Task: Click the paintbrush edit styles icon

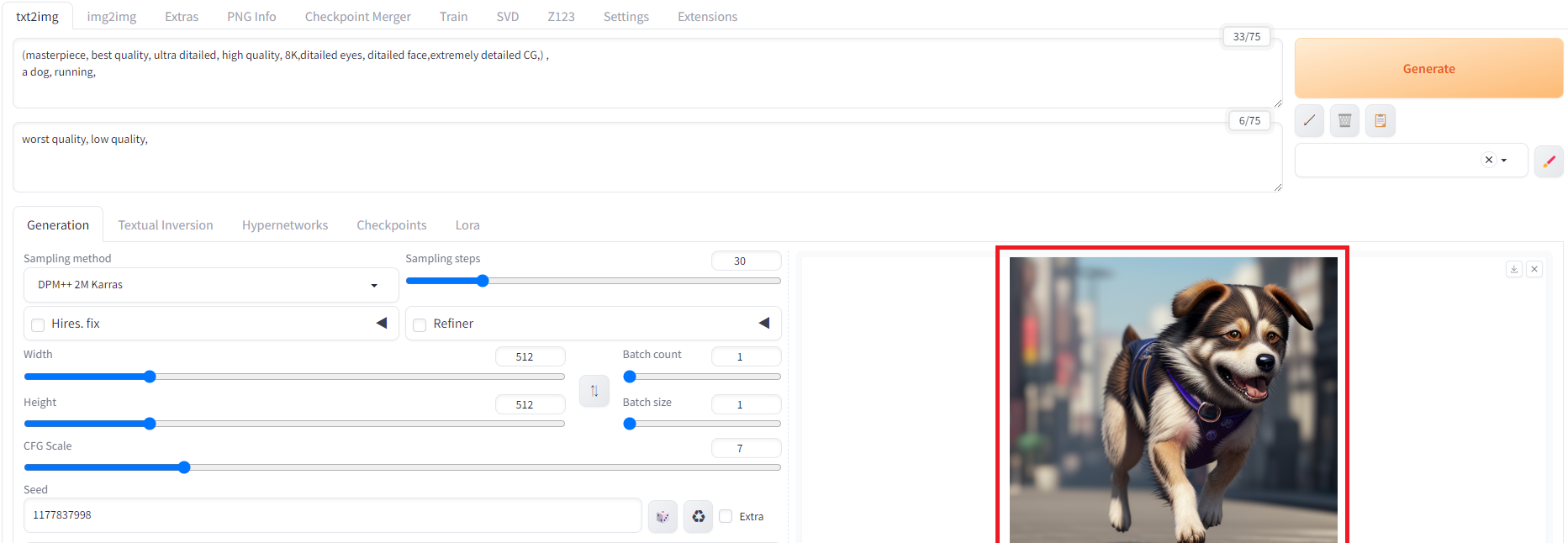Action: pyautogui.click(x=1549, y=161)
